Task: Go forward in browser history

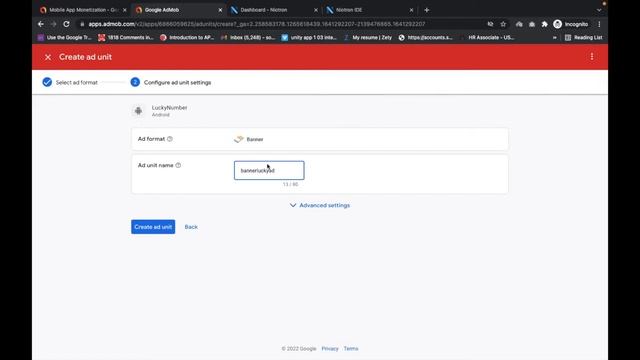Action: click(x=53, y=24)
